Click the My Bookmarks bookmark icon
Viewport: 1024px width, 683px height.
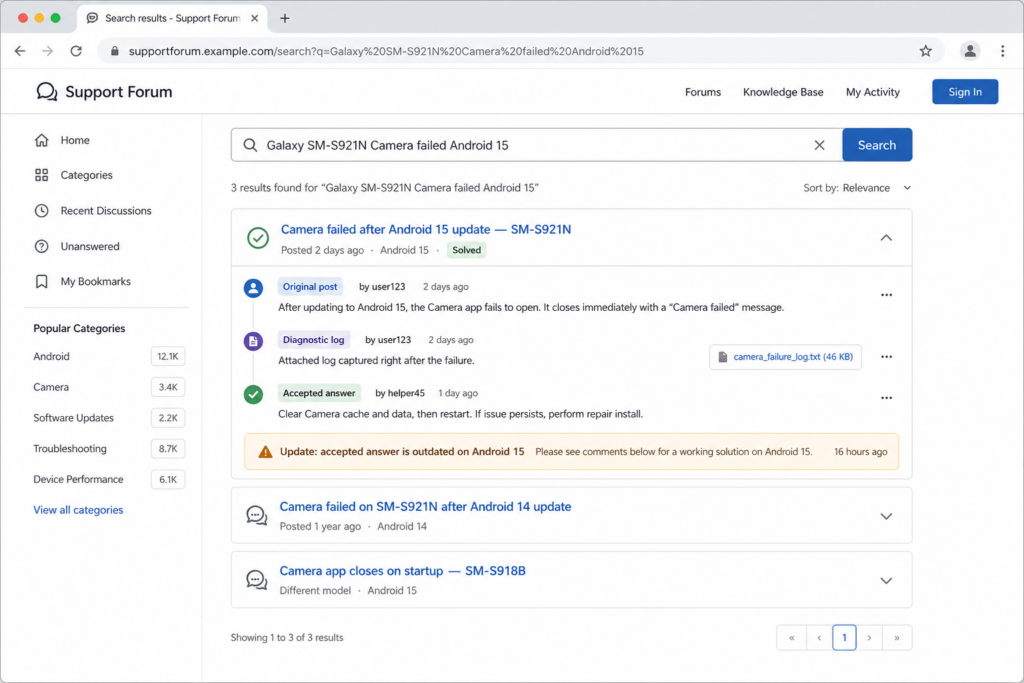point(42,281)
